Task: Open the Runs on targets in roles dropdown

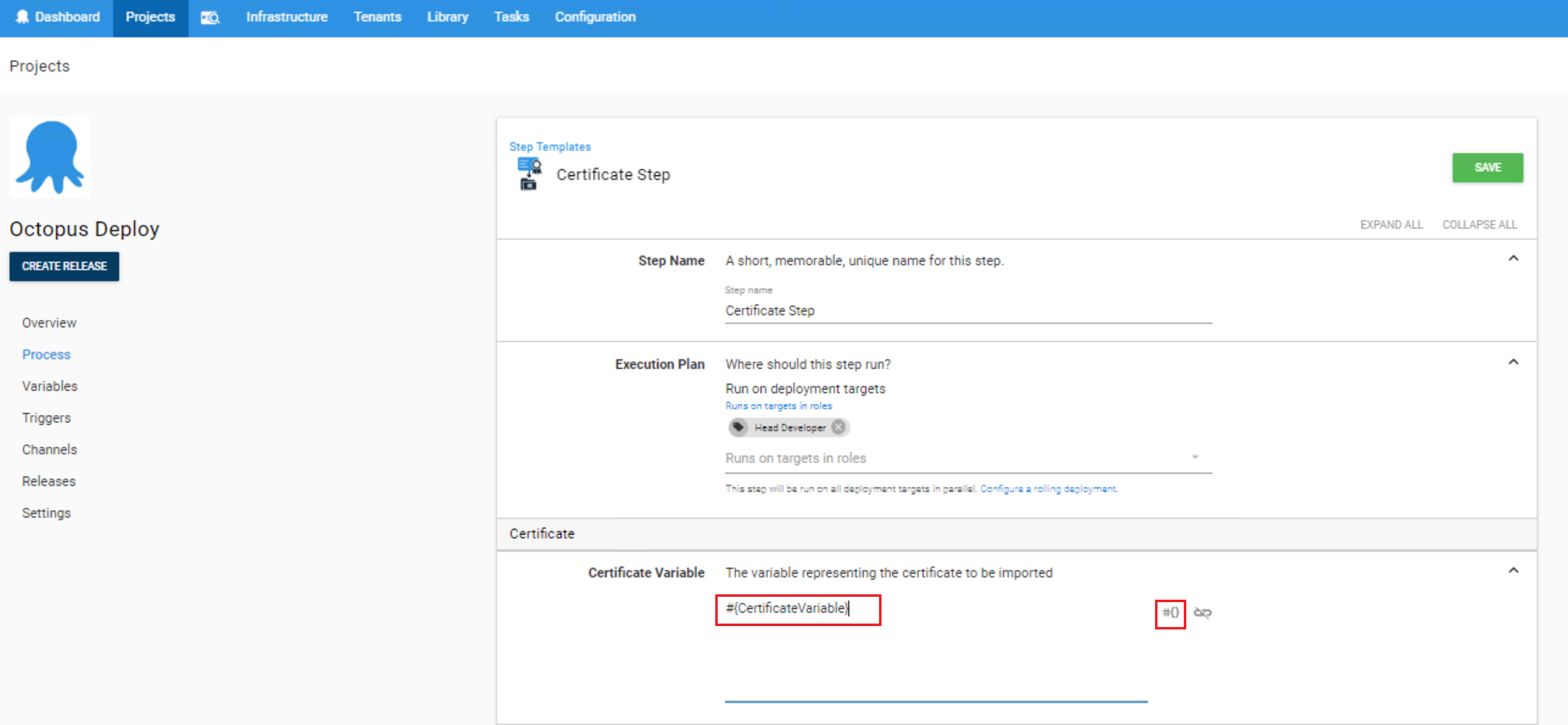Action: click(x=1196, y=456)
